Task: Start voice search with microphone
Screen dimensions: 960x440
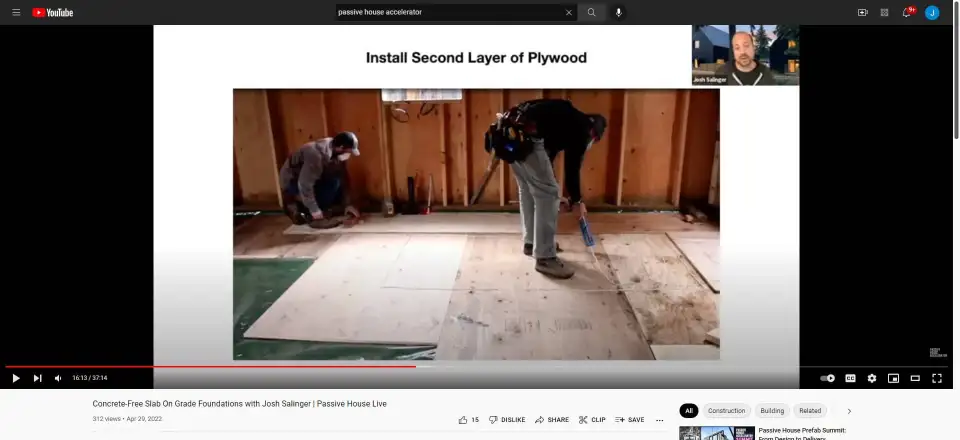Action: pos(619,12)
